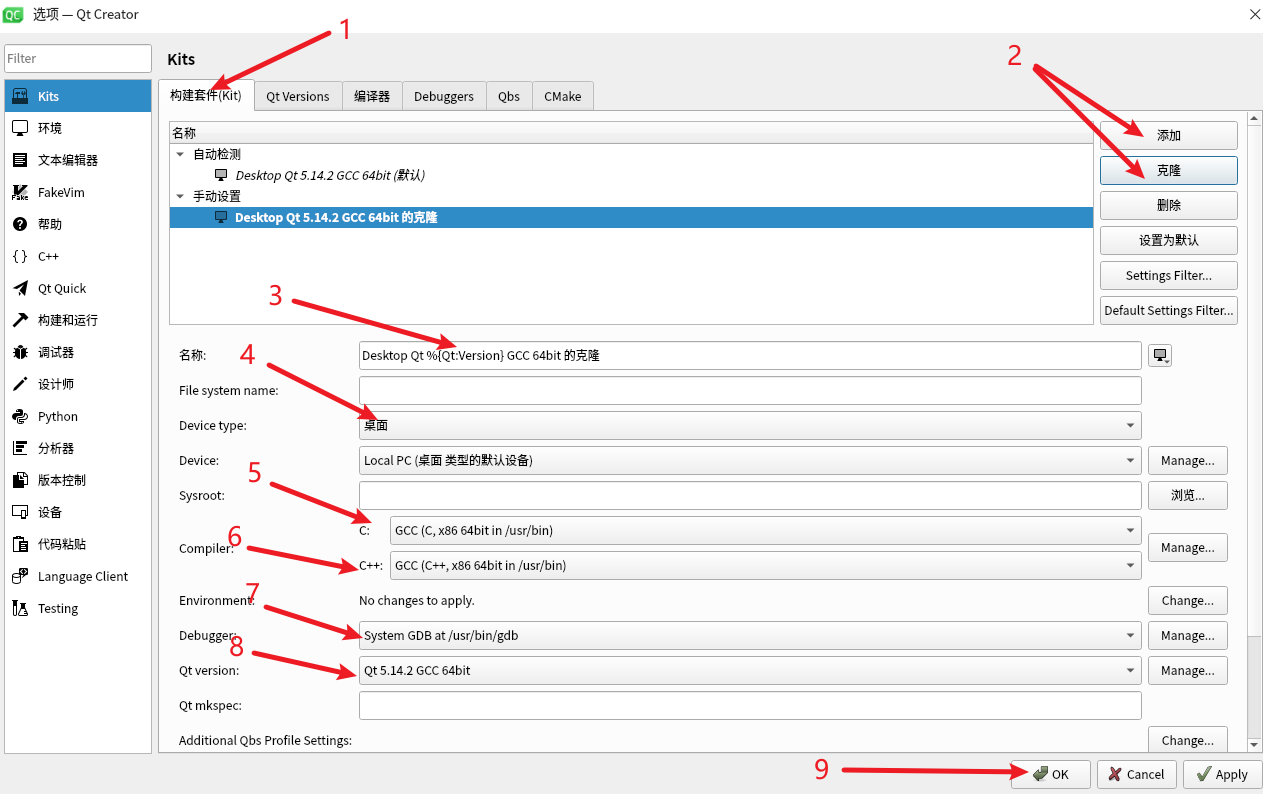This screenshot has width=1263, height=794.
Task: Open the 文本编辑器 settings category
Action: (78, 160)
